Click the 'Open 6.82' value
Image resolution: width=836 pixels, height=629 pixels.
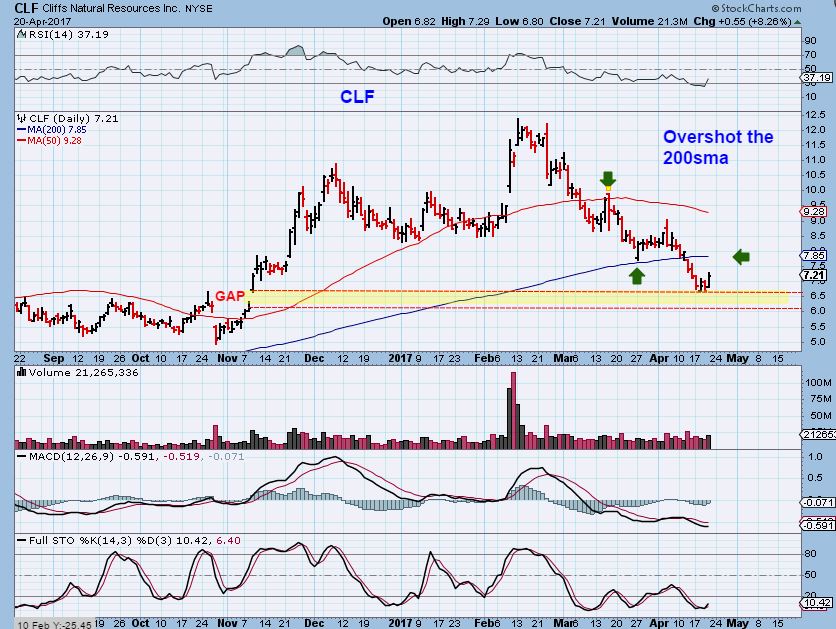(x=409, y=22)
